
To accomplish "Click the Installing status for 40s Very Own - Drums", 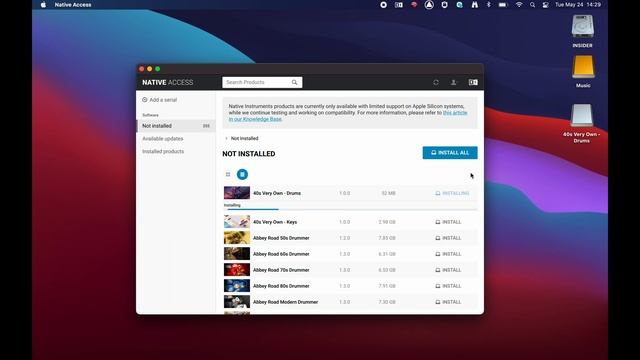I will coord(452,193).
